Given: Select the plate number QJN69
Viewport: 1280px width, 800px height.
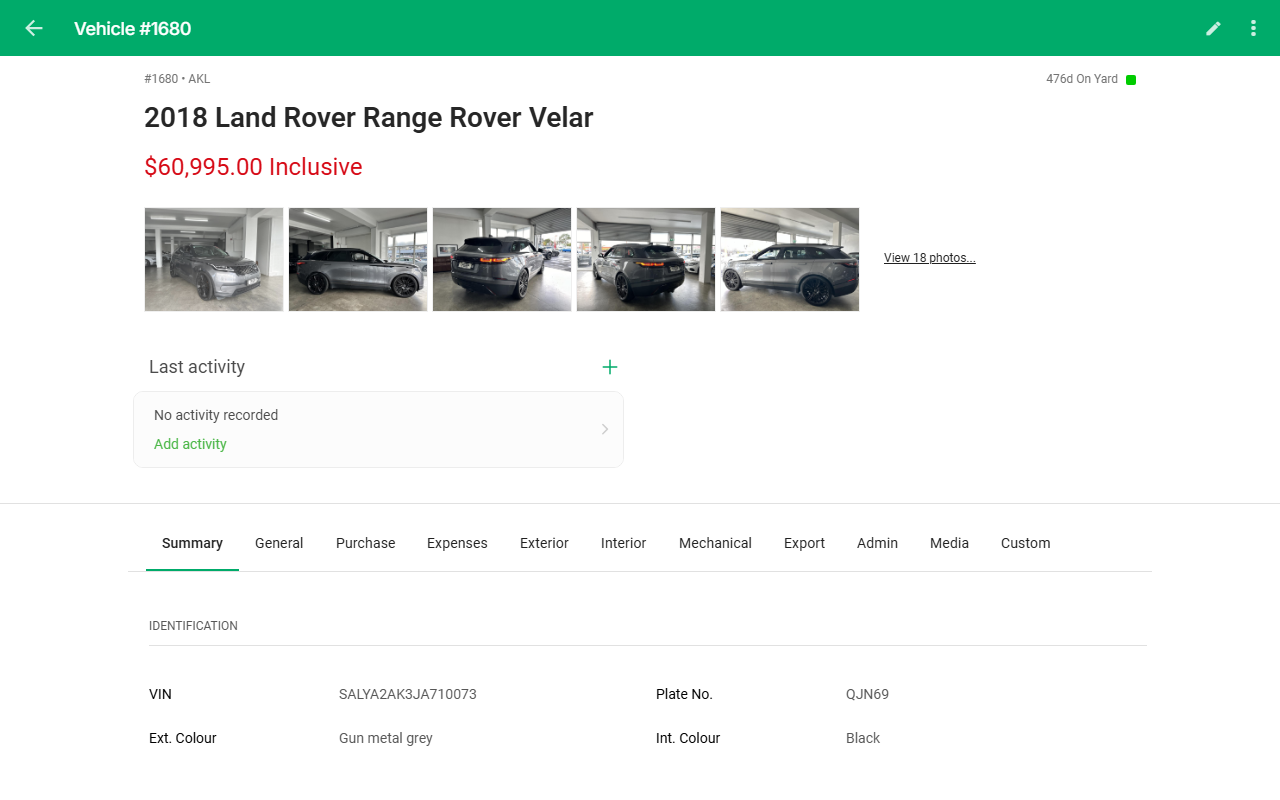Looking at the screenshot, I should point(867,694).
